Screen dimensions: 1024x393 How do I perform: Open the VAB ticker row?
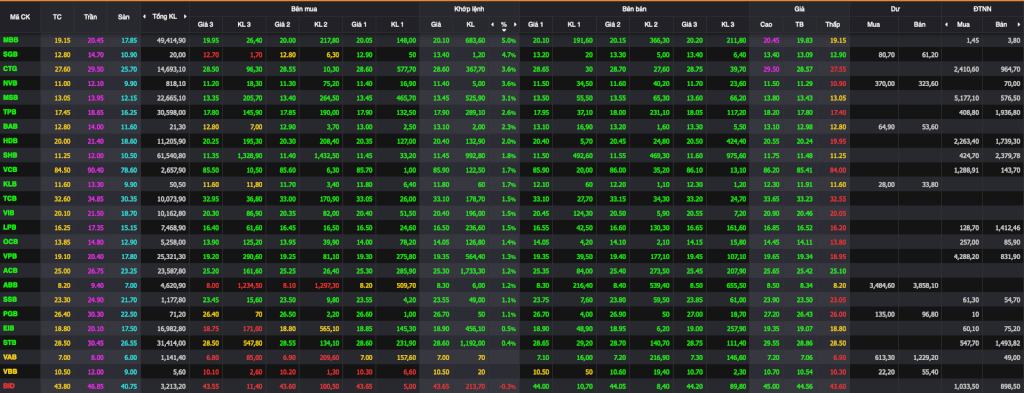tap(512, 356)
